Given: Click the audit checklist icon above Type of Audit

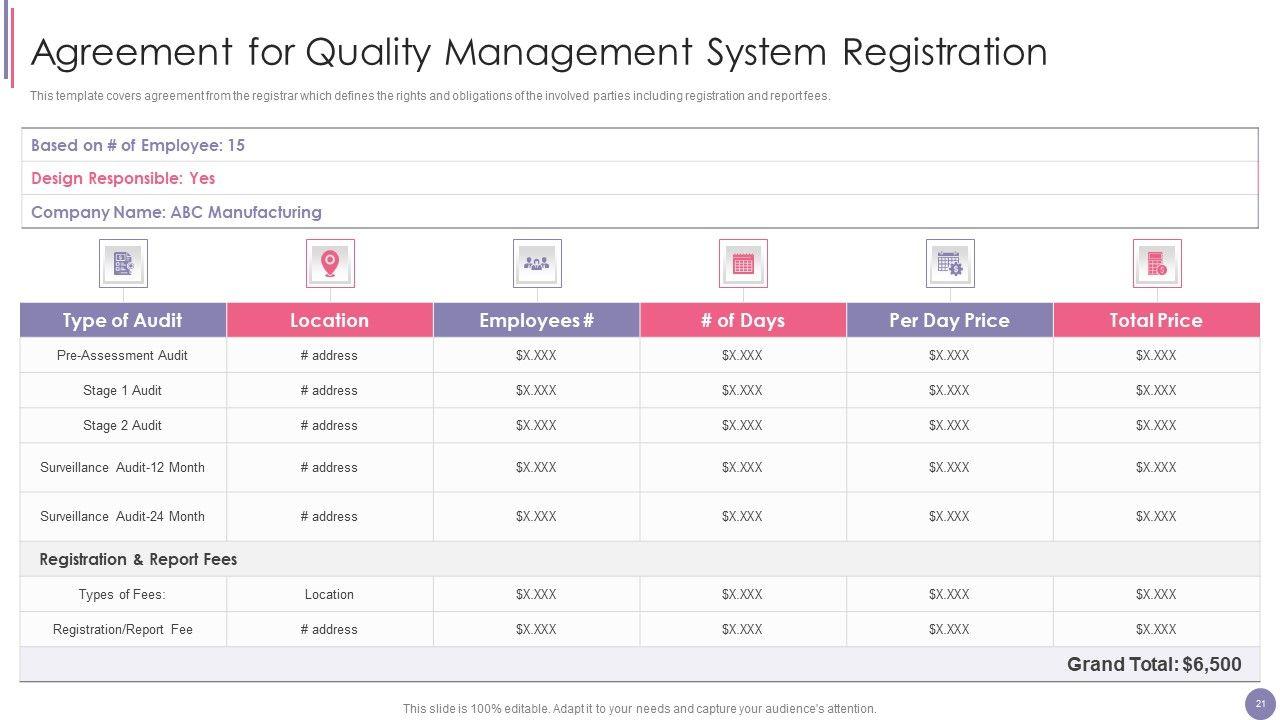Looking at the screenshot, I should [123, 263].
